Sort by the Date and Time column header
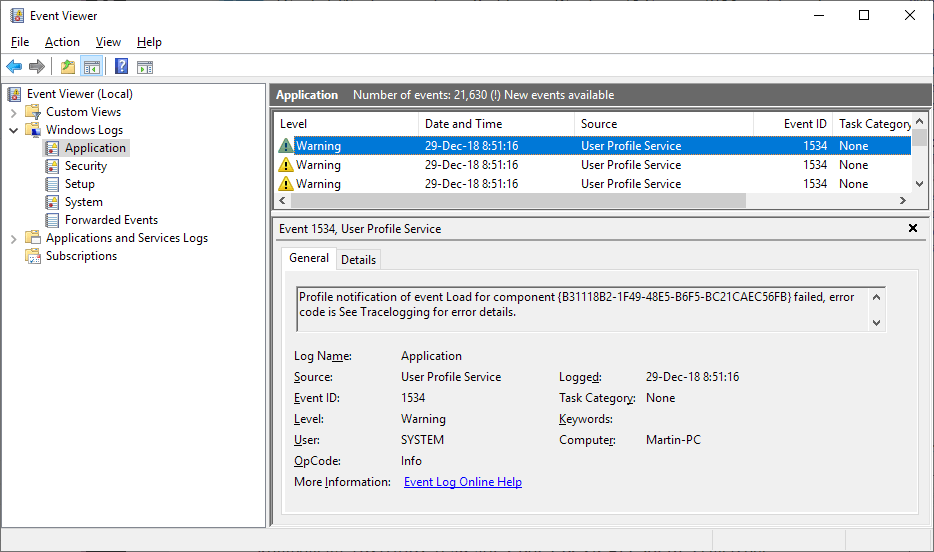Screen dimensions: 934x552 (x=496, y=124)
